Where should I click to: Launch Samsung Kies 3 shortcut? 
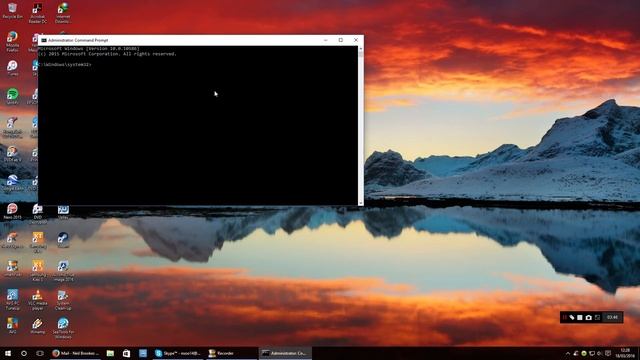pyautogui.click(x=38, y=271)
